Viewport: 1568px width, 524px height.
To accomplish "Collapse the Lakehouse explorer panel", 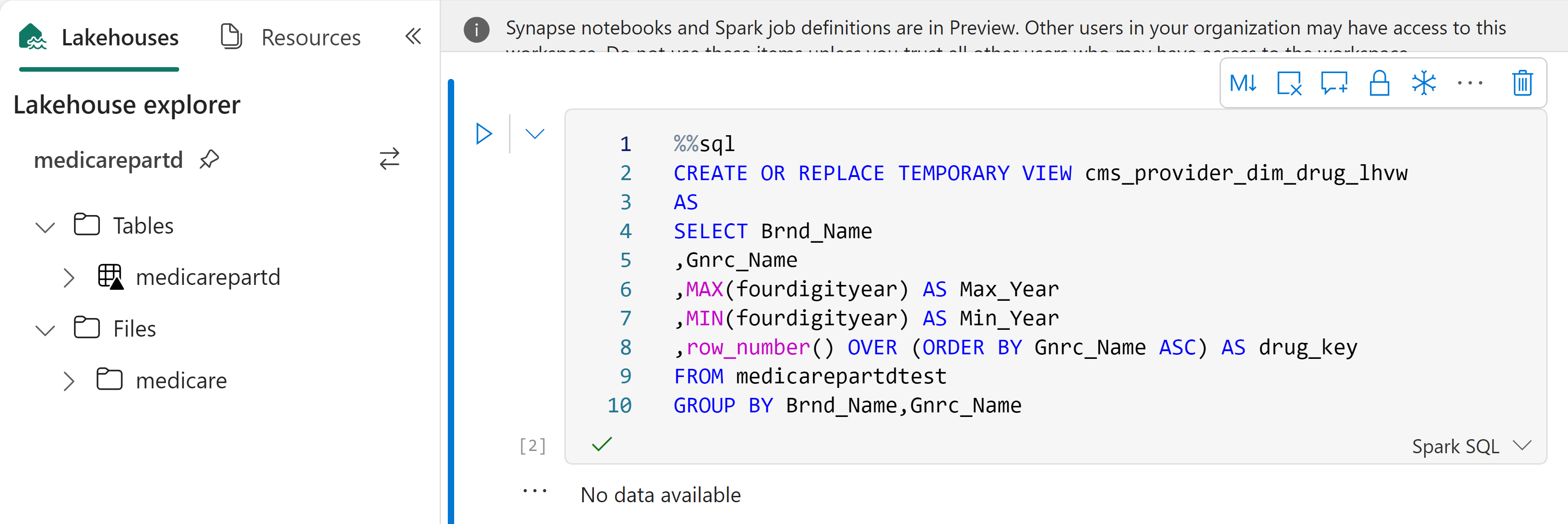I will [413, 36].
